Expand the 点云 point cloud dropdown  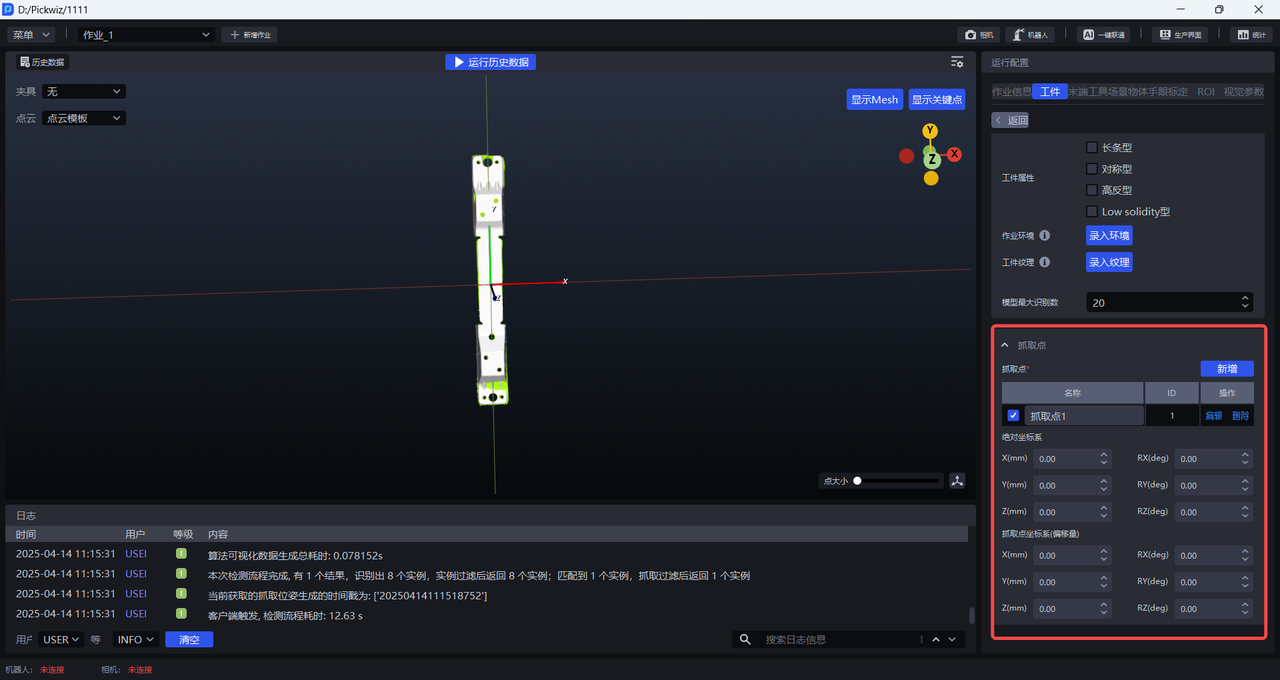(x=84, y=118)
